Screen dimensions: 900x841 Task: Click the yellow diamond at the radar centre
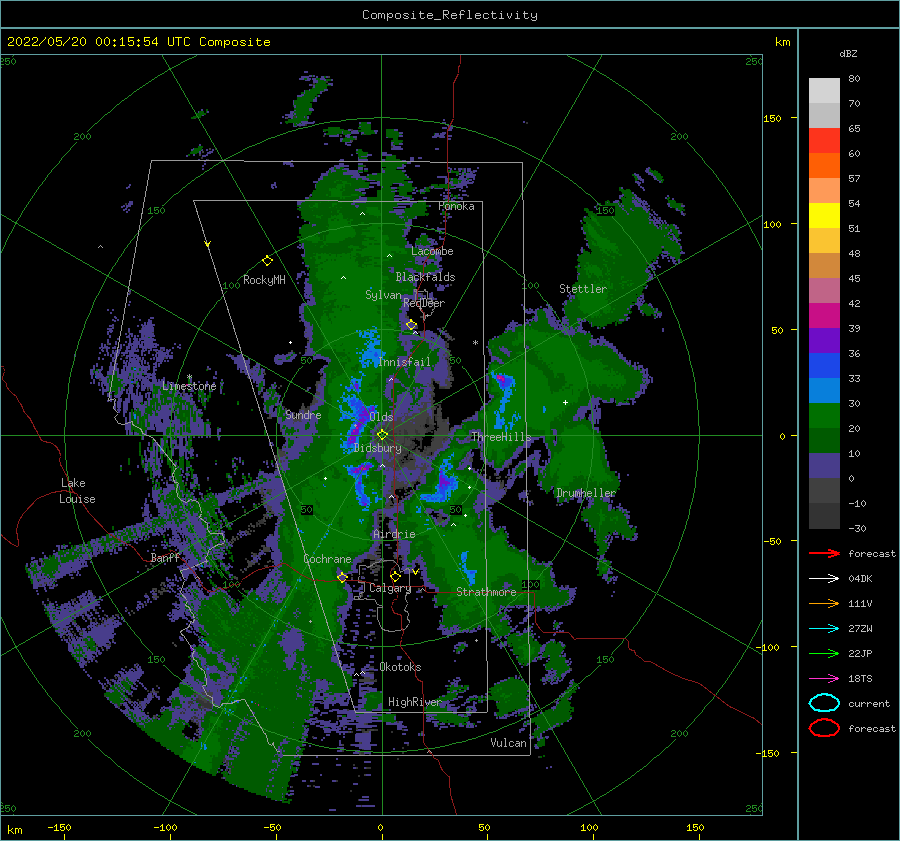[x=382, y=435]
